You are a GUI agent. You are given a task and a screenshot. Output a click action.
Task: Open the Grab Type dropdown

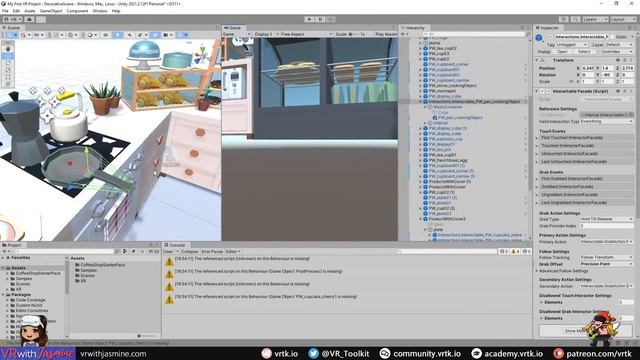tap(606, 219)
